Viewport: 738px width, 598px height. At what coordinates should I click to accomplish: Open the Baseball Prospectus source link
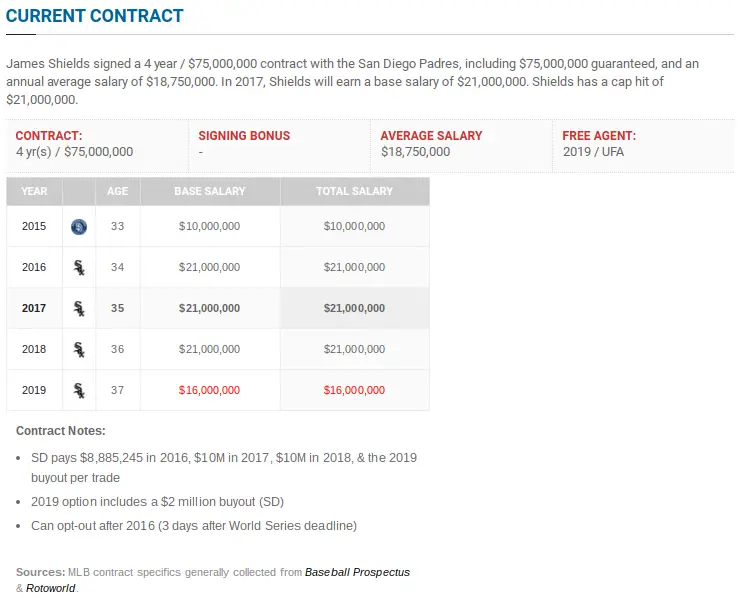pos(357,573)
